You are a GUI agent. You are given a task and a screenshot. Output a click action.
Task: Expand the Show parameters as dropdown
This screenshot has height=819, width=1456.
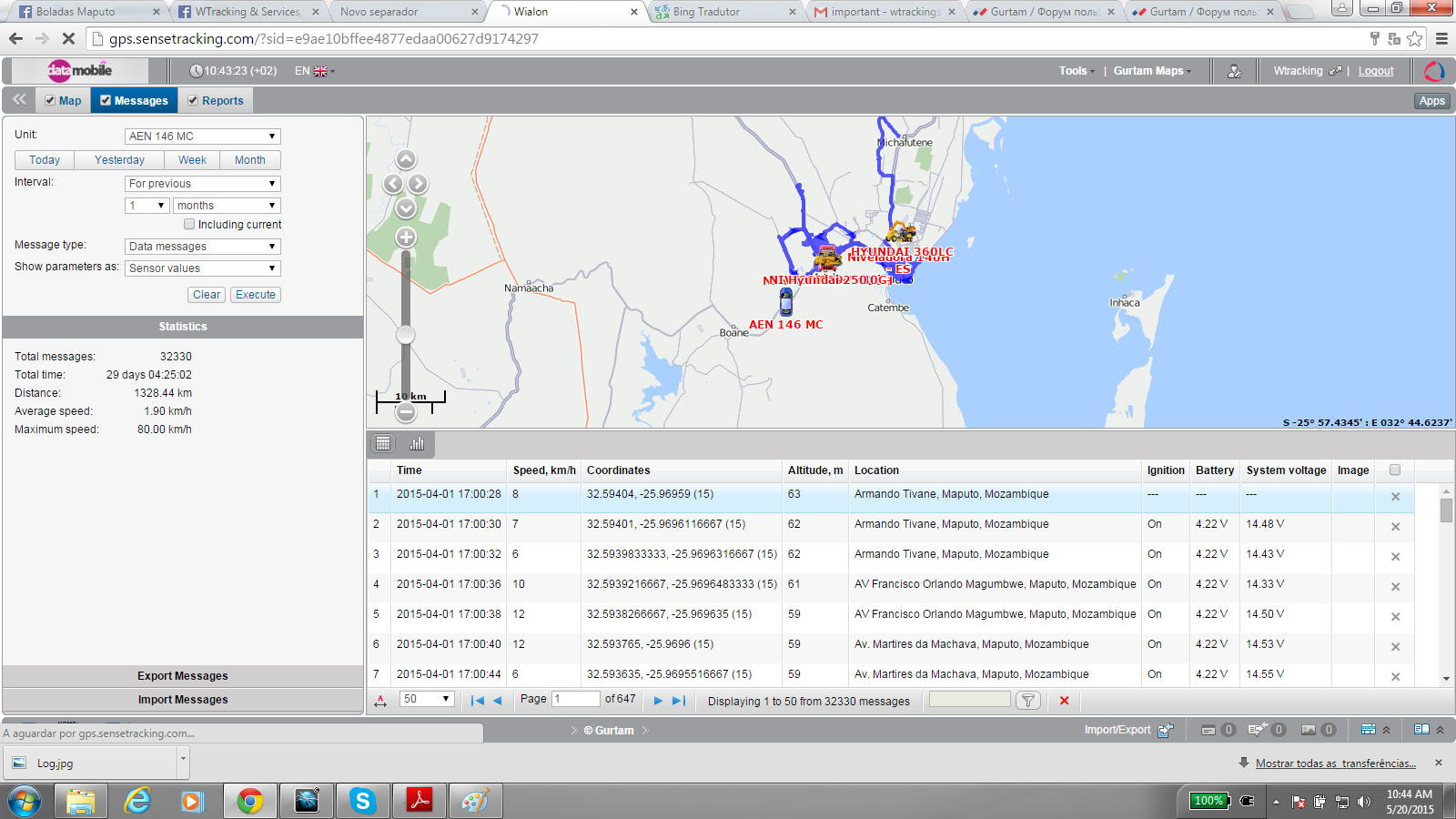(202, 268)
